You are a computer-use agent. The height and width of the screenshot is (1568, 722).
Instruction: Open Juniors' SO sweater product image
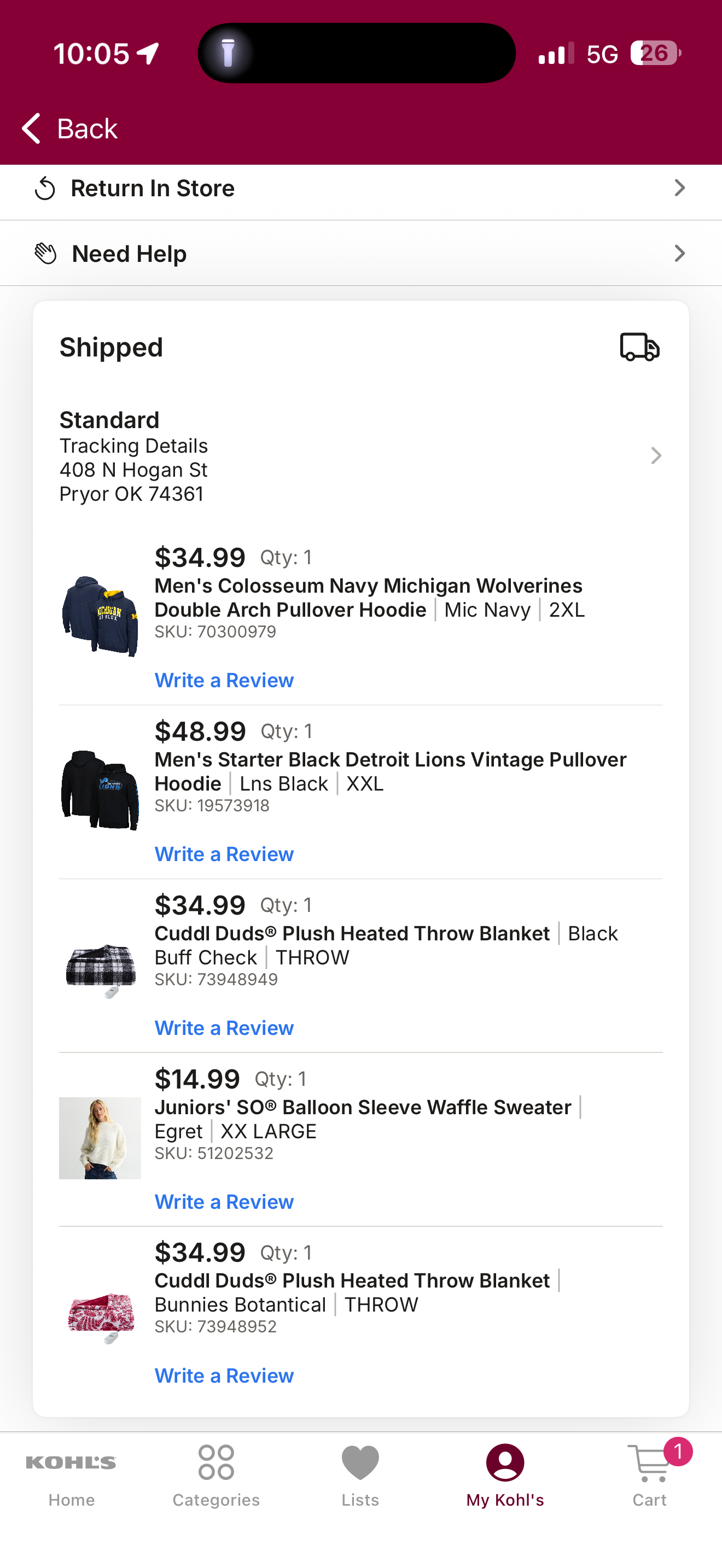[100, 1138]
